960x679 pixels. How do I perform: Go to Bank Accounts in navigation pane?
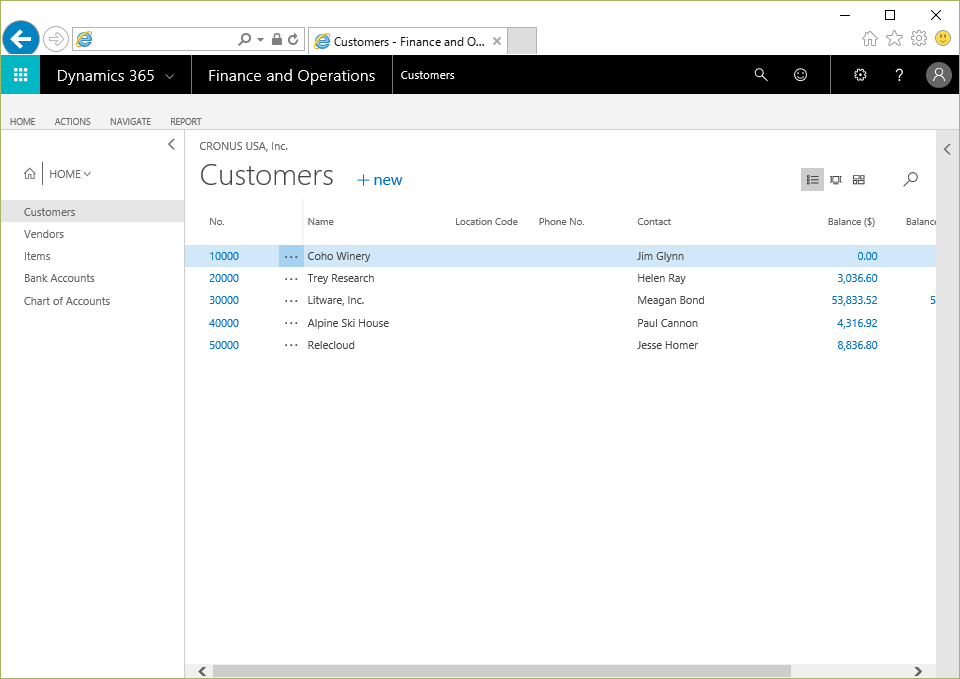tap(59, 278)
